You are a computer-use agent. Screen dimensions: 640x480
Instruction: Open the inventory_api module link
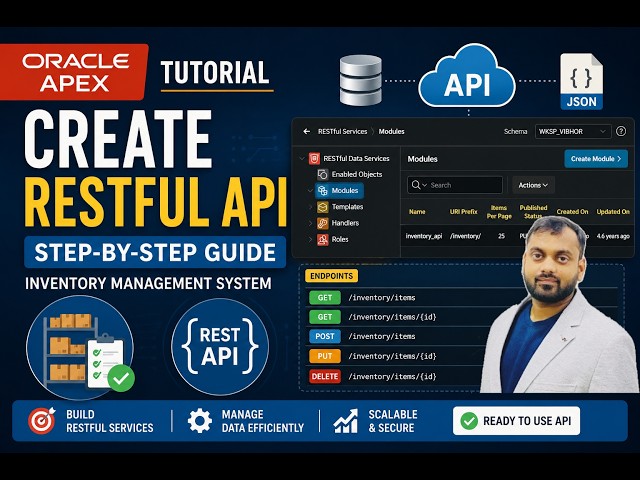pyautogui.click(x=424, y=236)
